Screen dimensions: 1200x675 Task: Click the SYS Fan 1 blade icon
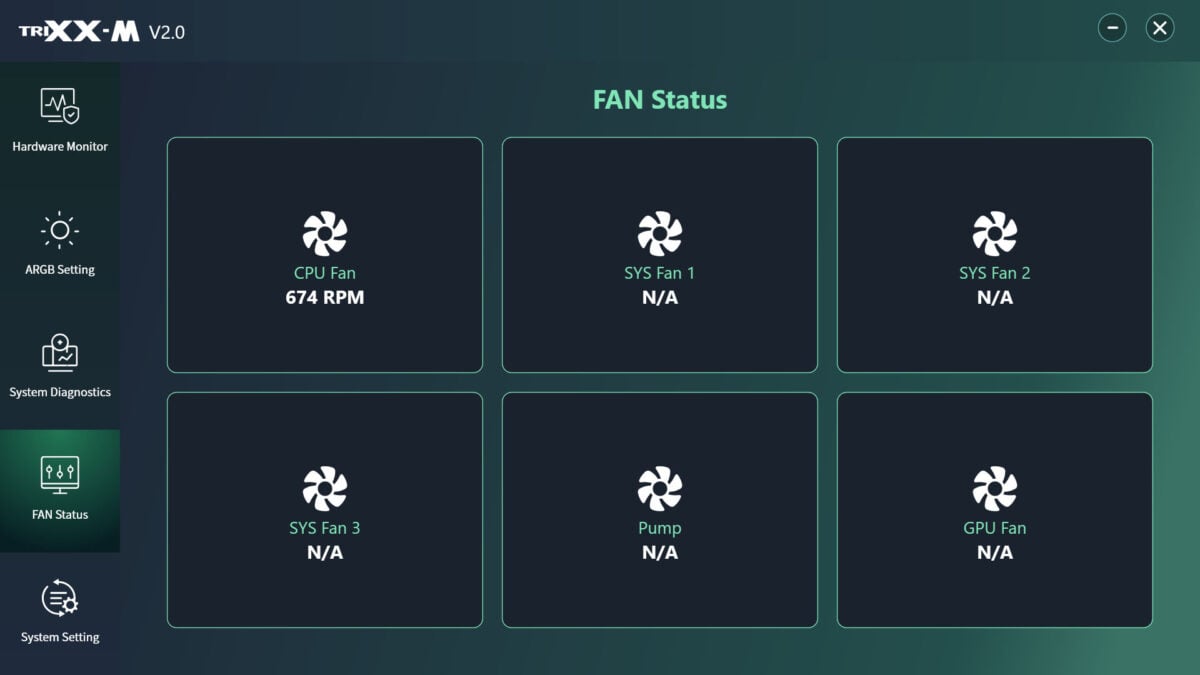659,234
